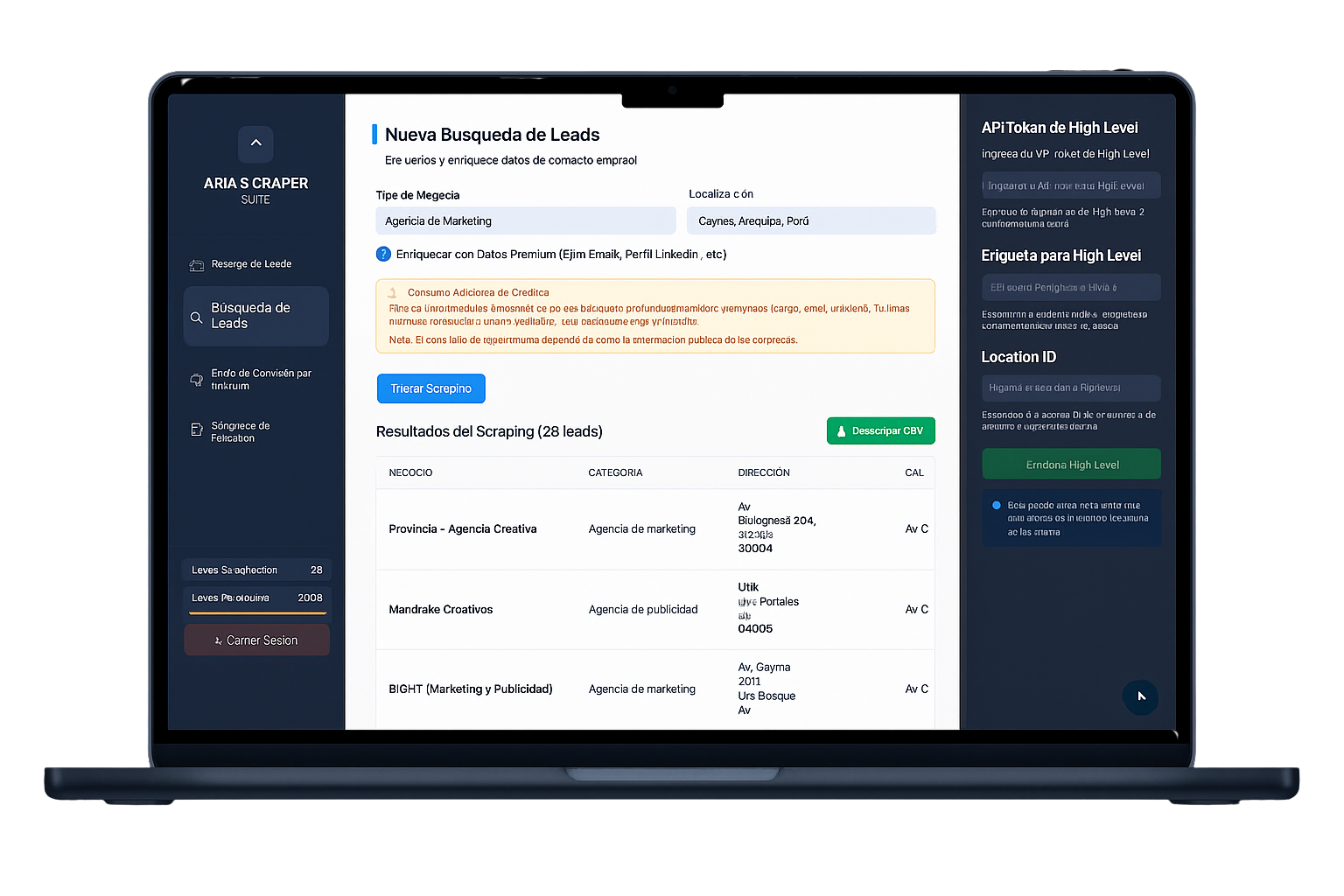
Task: Click category cell in the Provincia row
Action: pos(642,529)
